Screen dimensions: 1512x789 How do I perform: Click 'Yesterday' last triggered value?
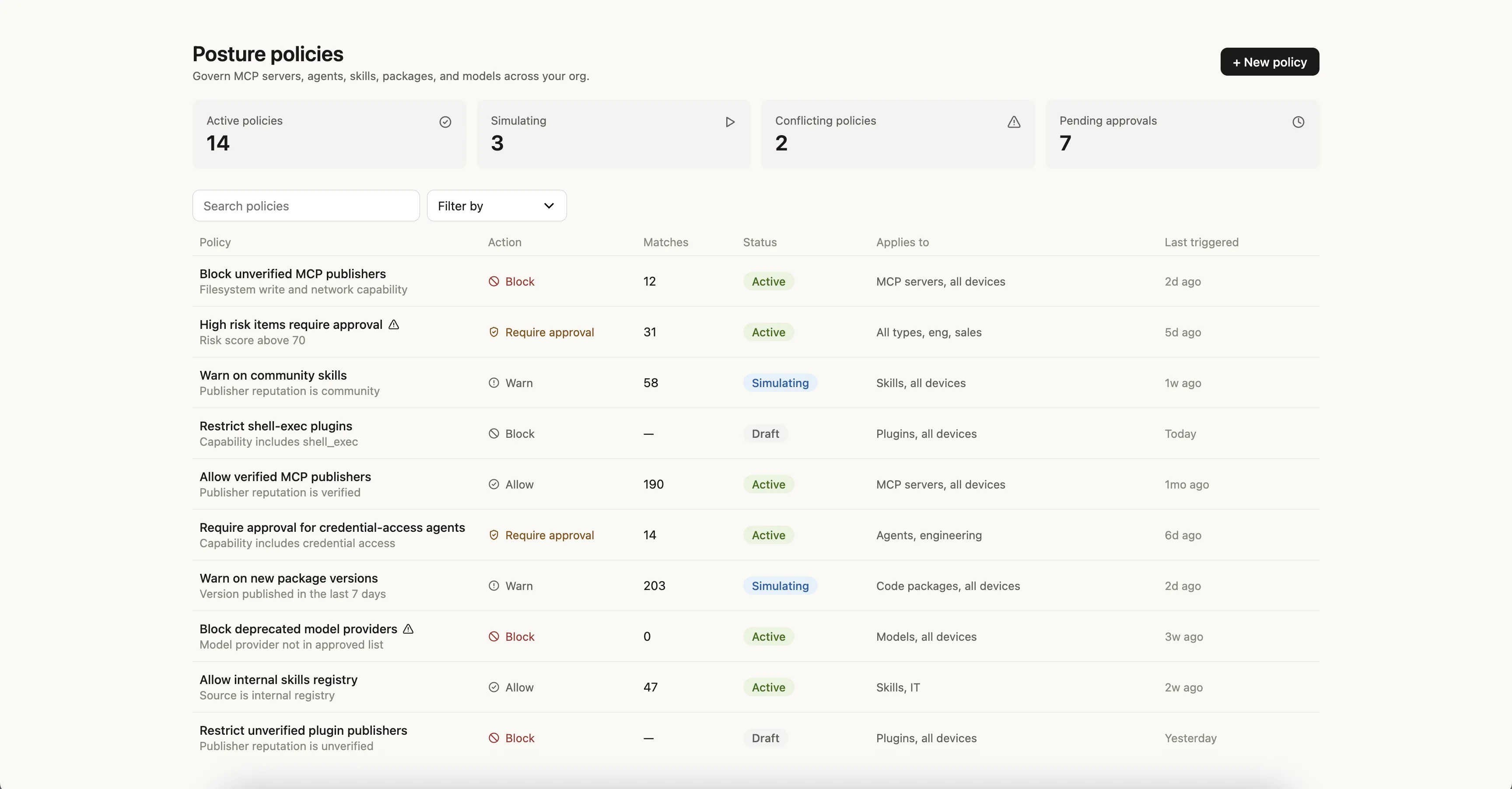(1190, 738)
